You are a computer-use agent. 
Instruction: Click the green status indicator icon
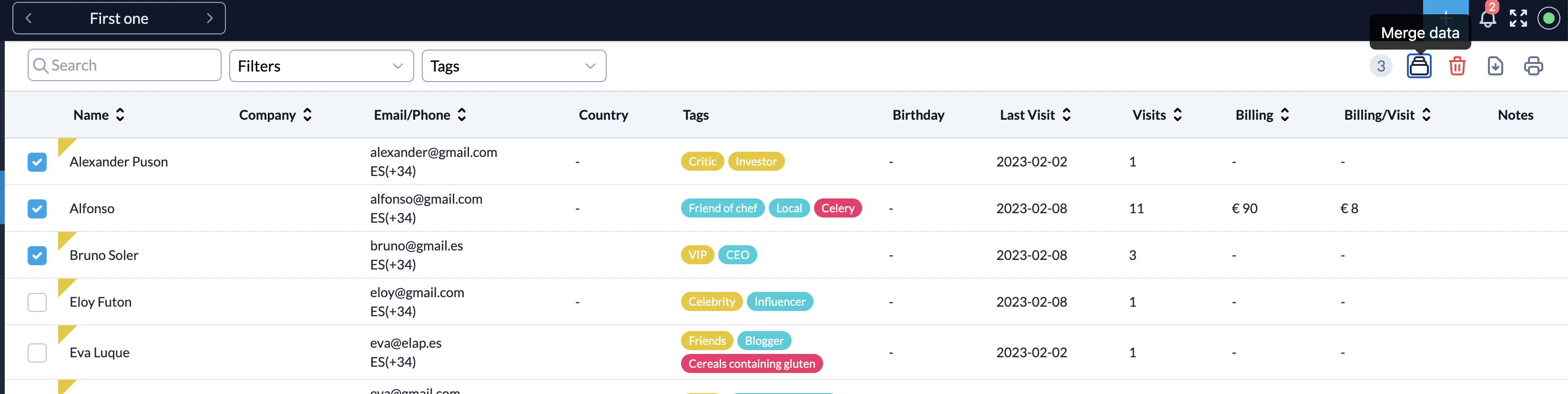1548,19
